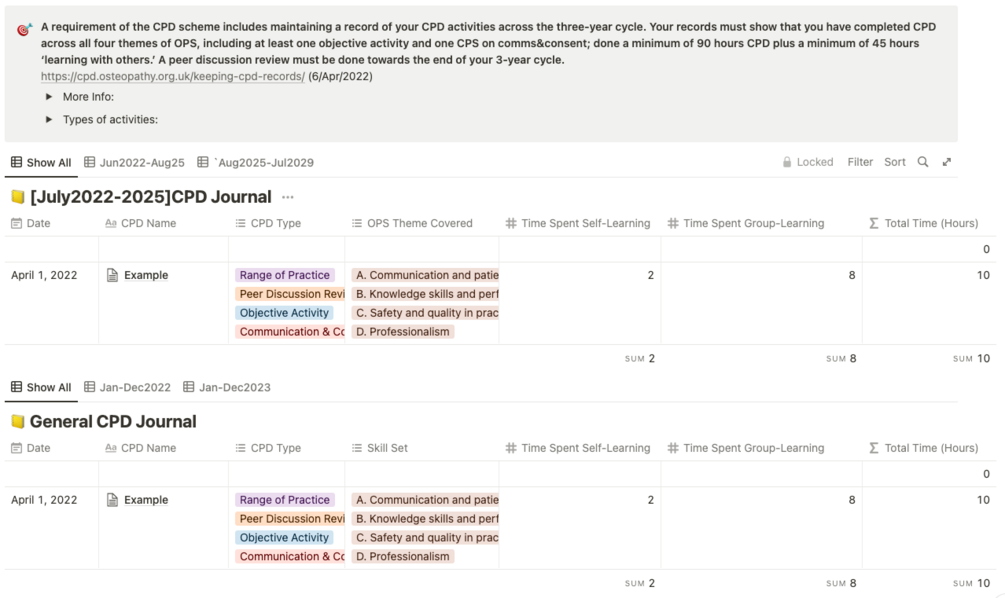The height and width of the screenshot is (598, 1005).
Task: Switch to the Jun2022-Aug25 view tab
Action: pyautogui.click(x=135, y=162)
